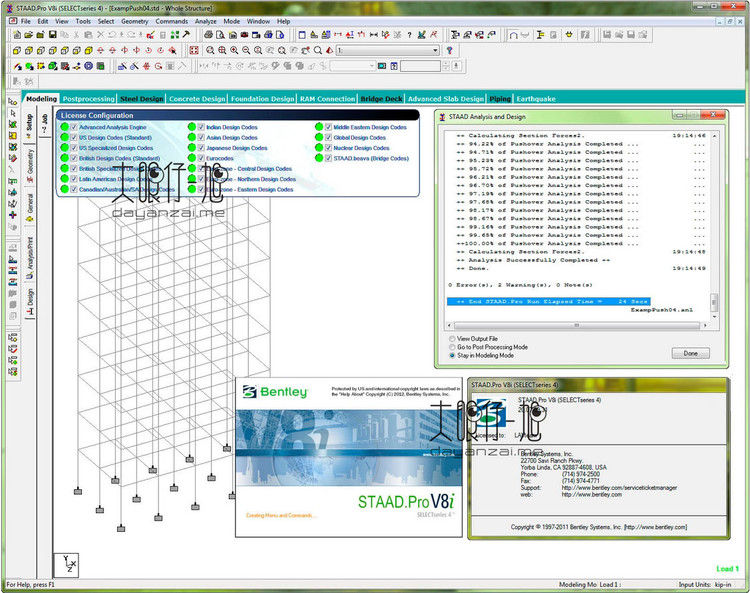
Task: Click the stepper arrows beside the toolbar input
Action: pos(446,66)
